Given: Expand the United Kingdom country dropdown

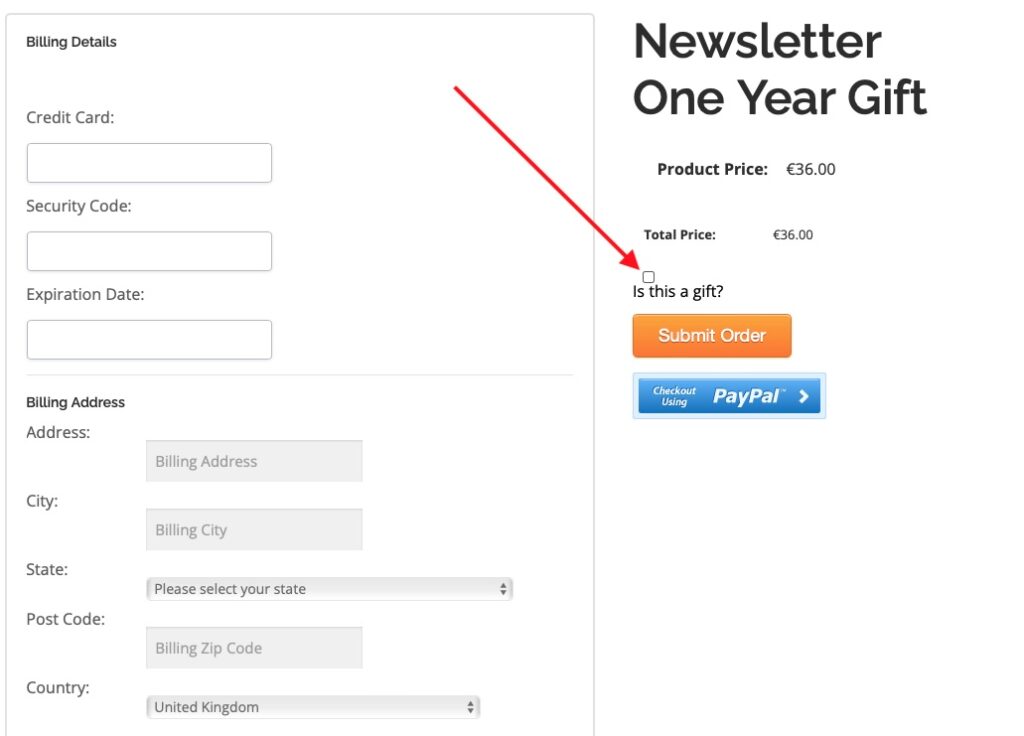Looking at the screenshot, I should pyautogui.click(x=312, y=707).
